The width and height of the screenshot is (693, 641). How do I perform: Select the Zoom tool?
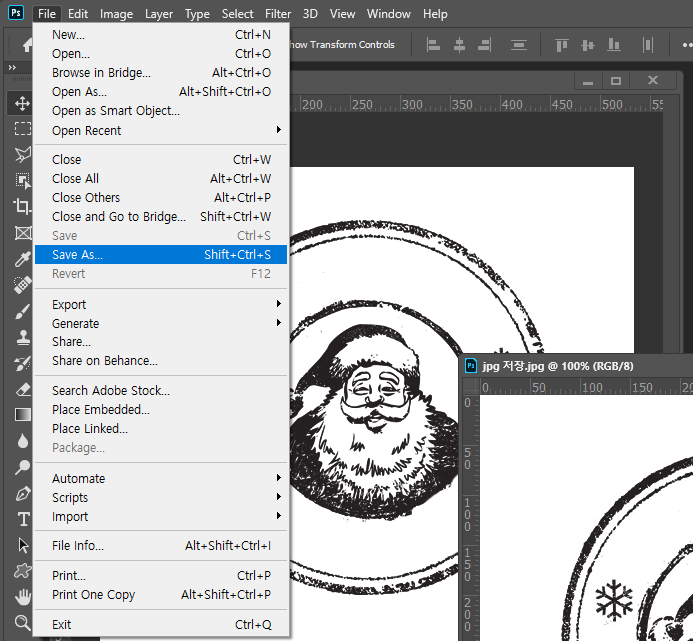[22, 622]
